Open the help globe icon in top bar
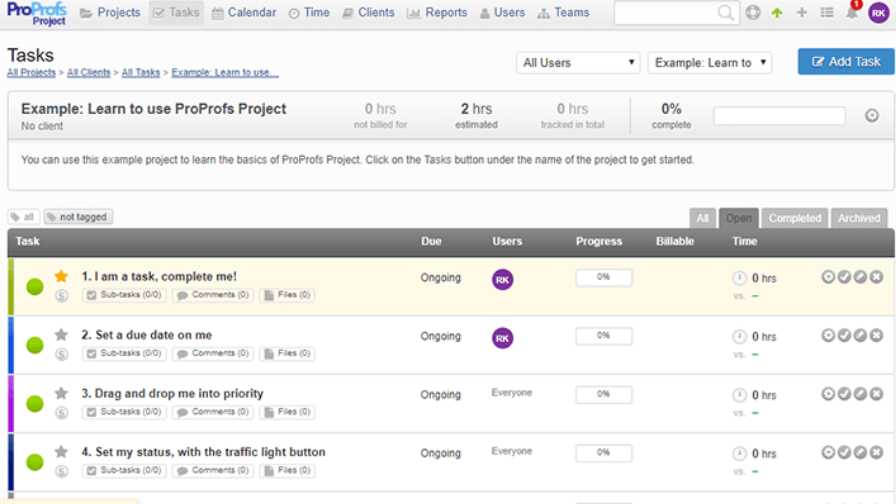 pyautogui.click(x=753, y=12)
